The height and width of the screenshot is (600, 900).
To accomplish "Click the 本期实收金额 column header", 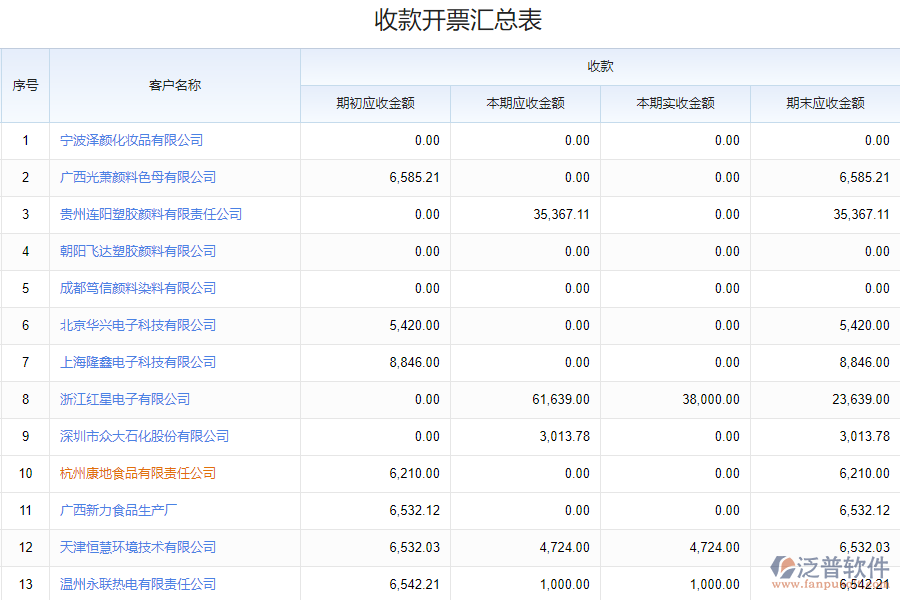I will [675, 103].
